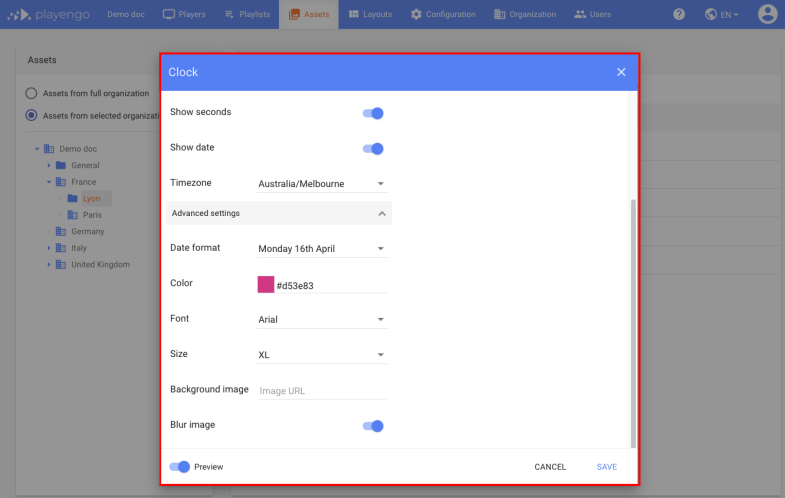Click the playengo logo

coord(49,15)
